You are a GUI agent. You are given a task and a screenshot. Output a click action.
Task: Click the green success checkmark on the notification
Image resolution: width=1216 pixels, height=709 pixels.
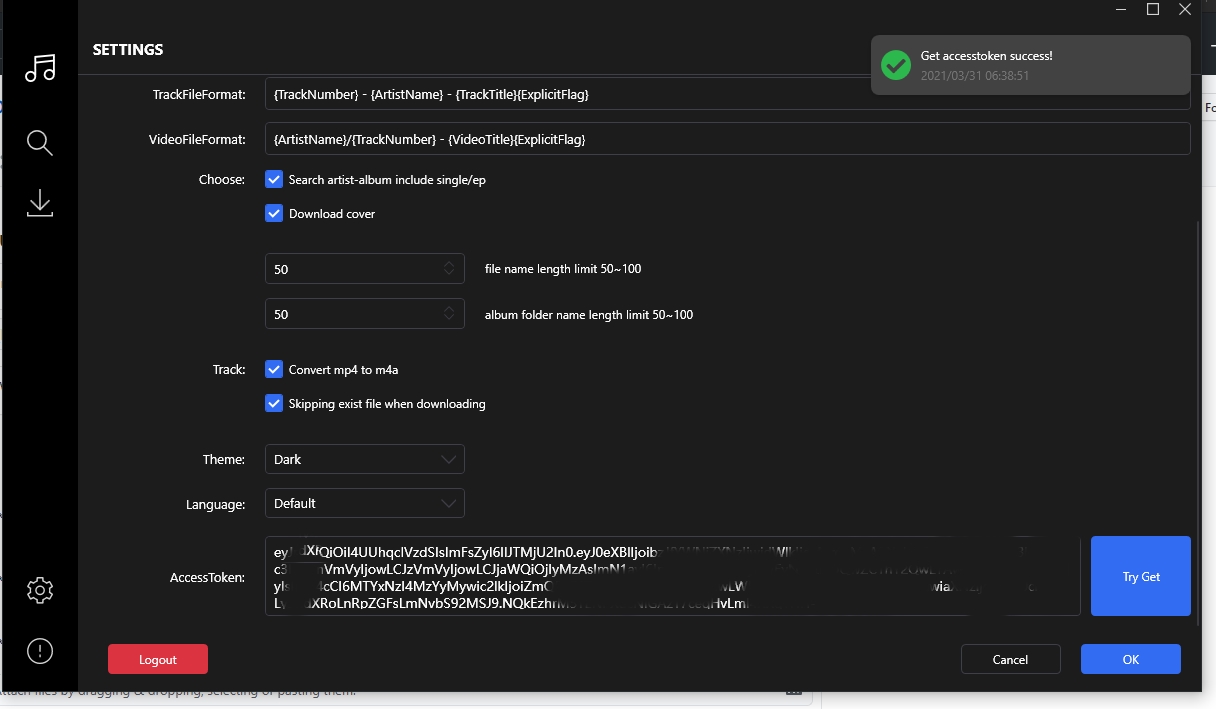pos(895,66)
